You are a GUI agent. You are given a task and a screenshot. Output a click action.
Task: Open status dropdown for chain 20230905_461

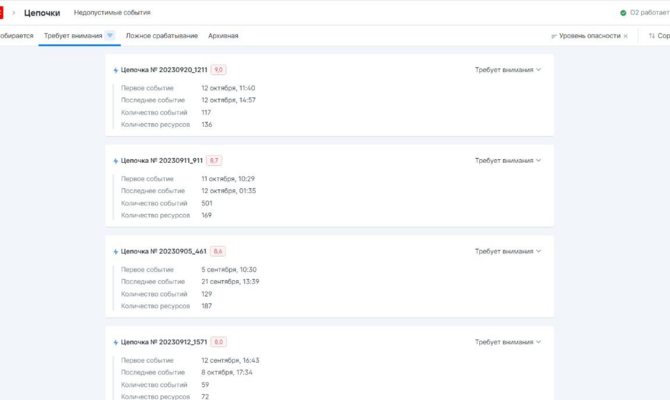pos(508,251)
